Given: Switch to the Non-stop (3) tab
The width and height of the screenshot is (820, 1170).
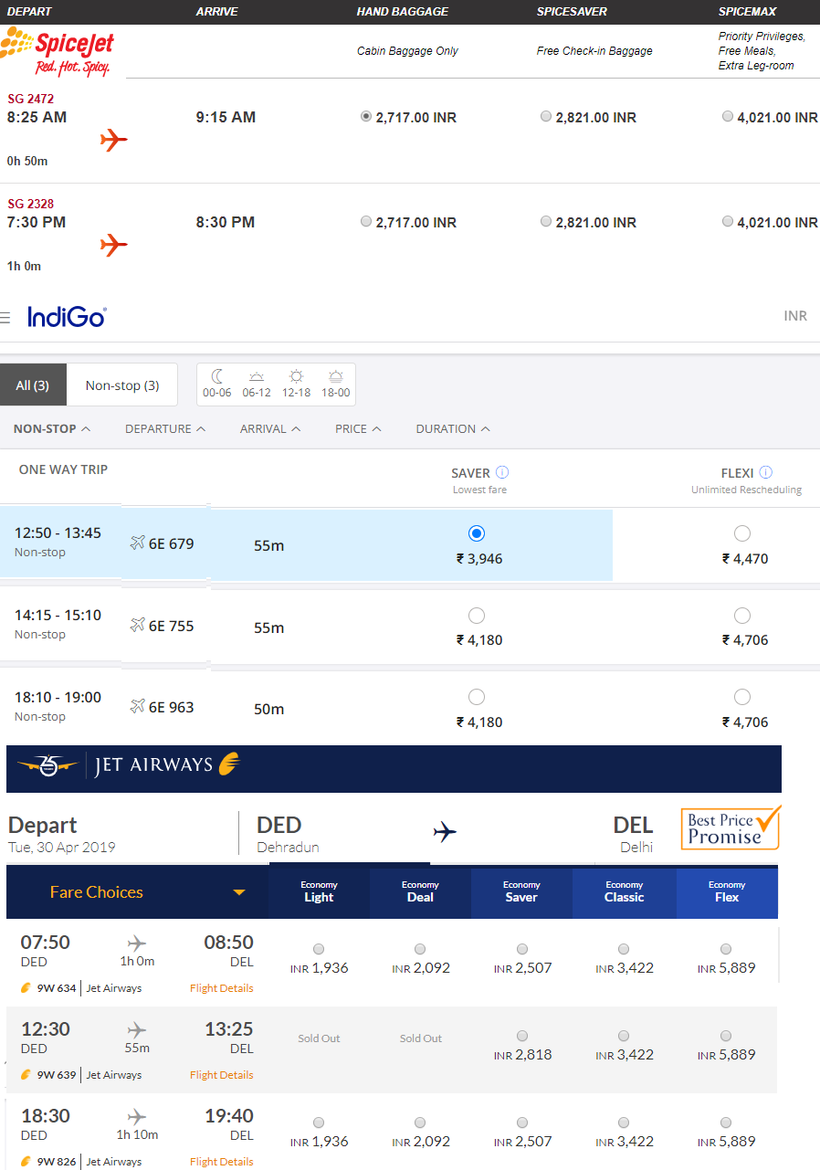Looking at the screenshot, I should [122, 385].
